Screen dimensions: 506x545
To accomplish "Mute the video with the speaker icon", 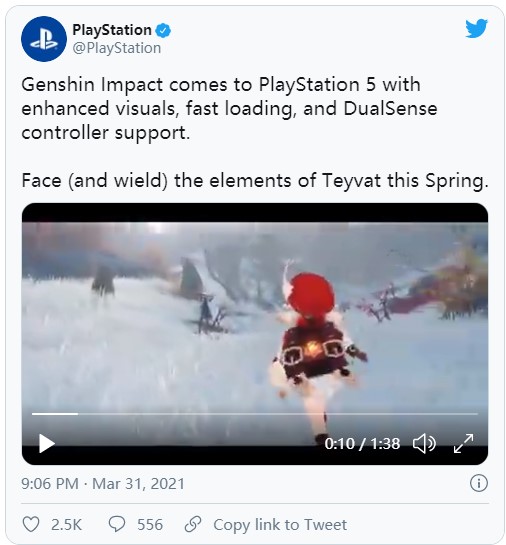I will pos(424,444).
